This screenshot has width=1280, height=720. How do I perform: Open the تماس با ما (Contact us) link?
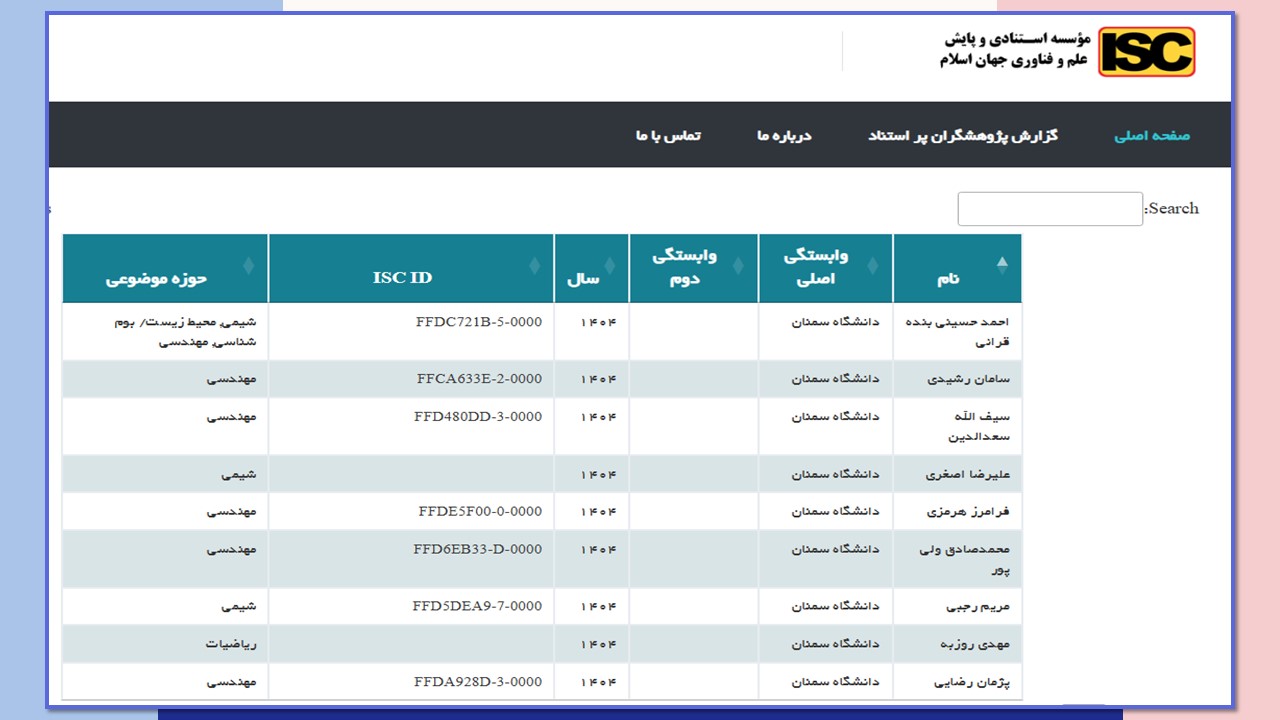pyautogui.click(x=668, y=136)
